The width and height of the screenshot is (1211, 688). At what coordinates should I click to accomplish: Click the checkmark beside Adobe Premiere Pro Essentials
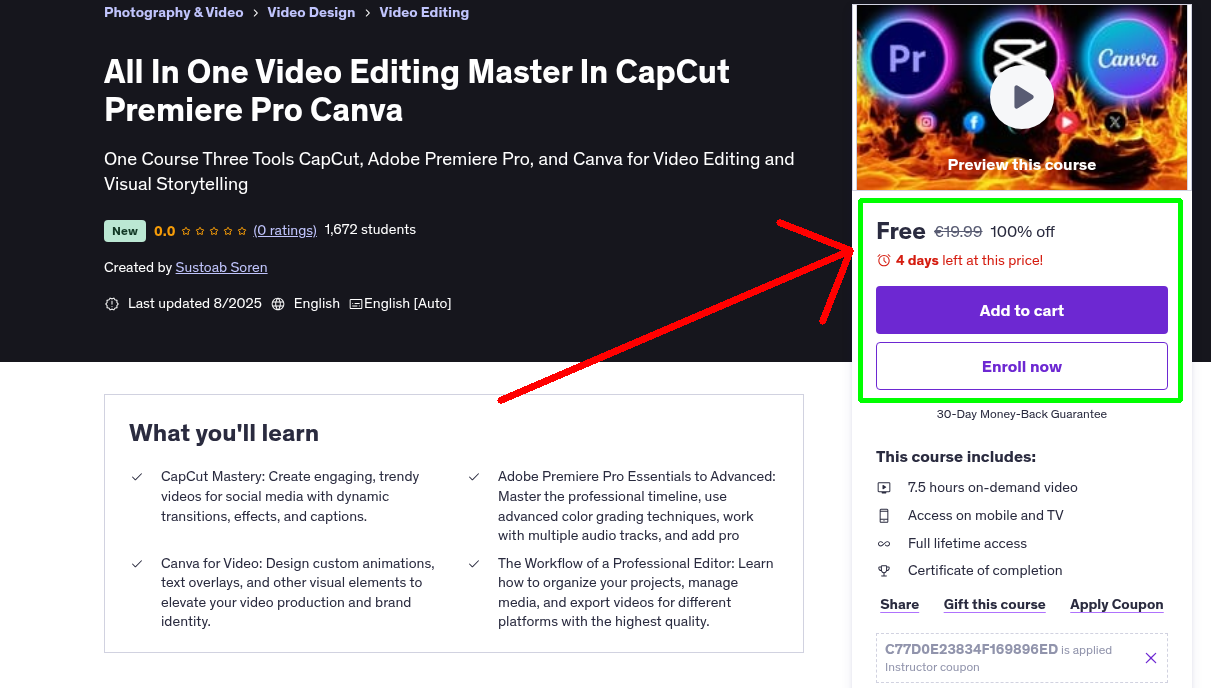point(474,477)
